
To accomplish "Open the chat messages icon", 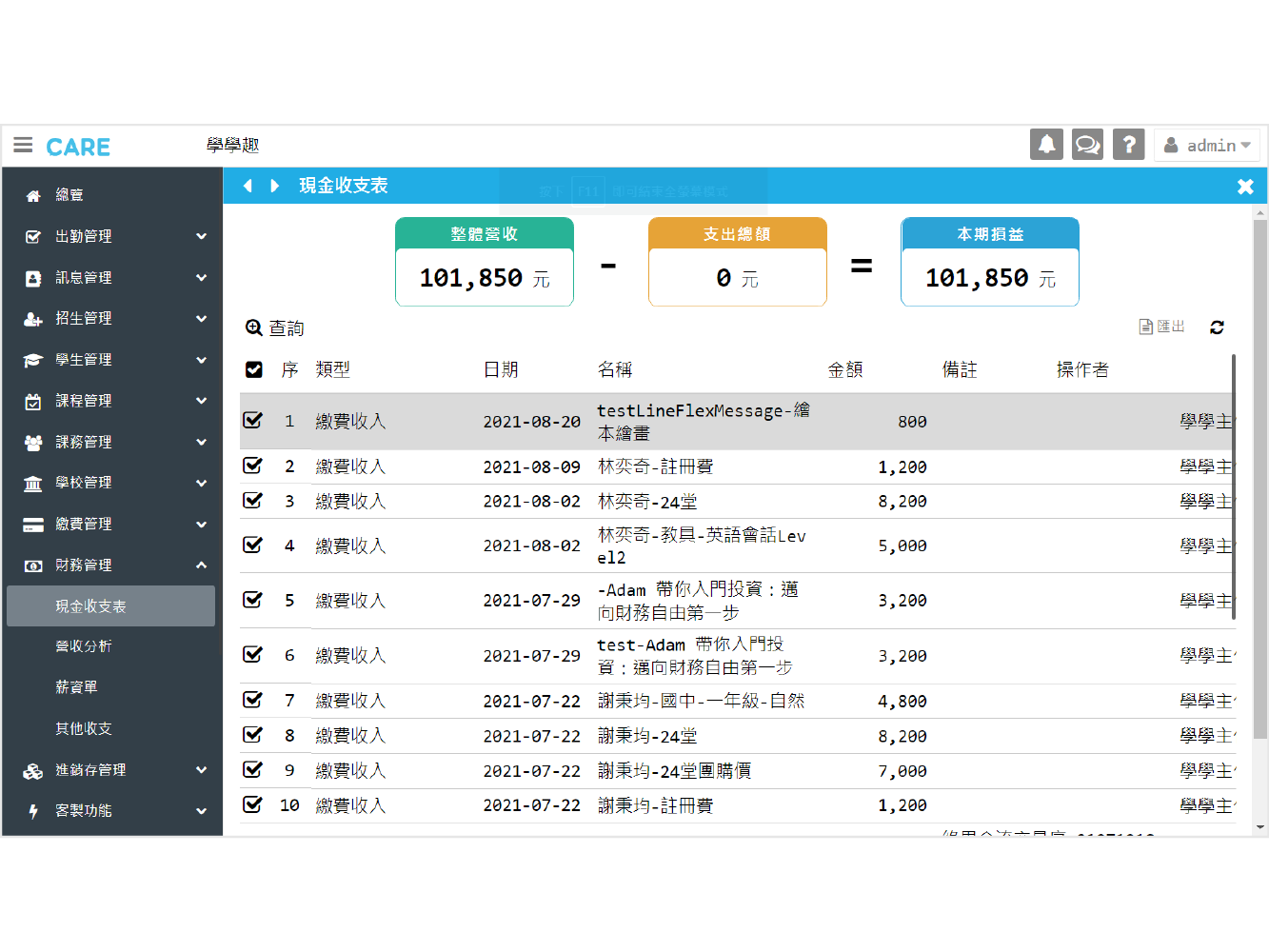I will (x=1087, y=145).
